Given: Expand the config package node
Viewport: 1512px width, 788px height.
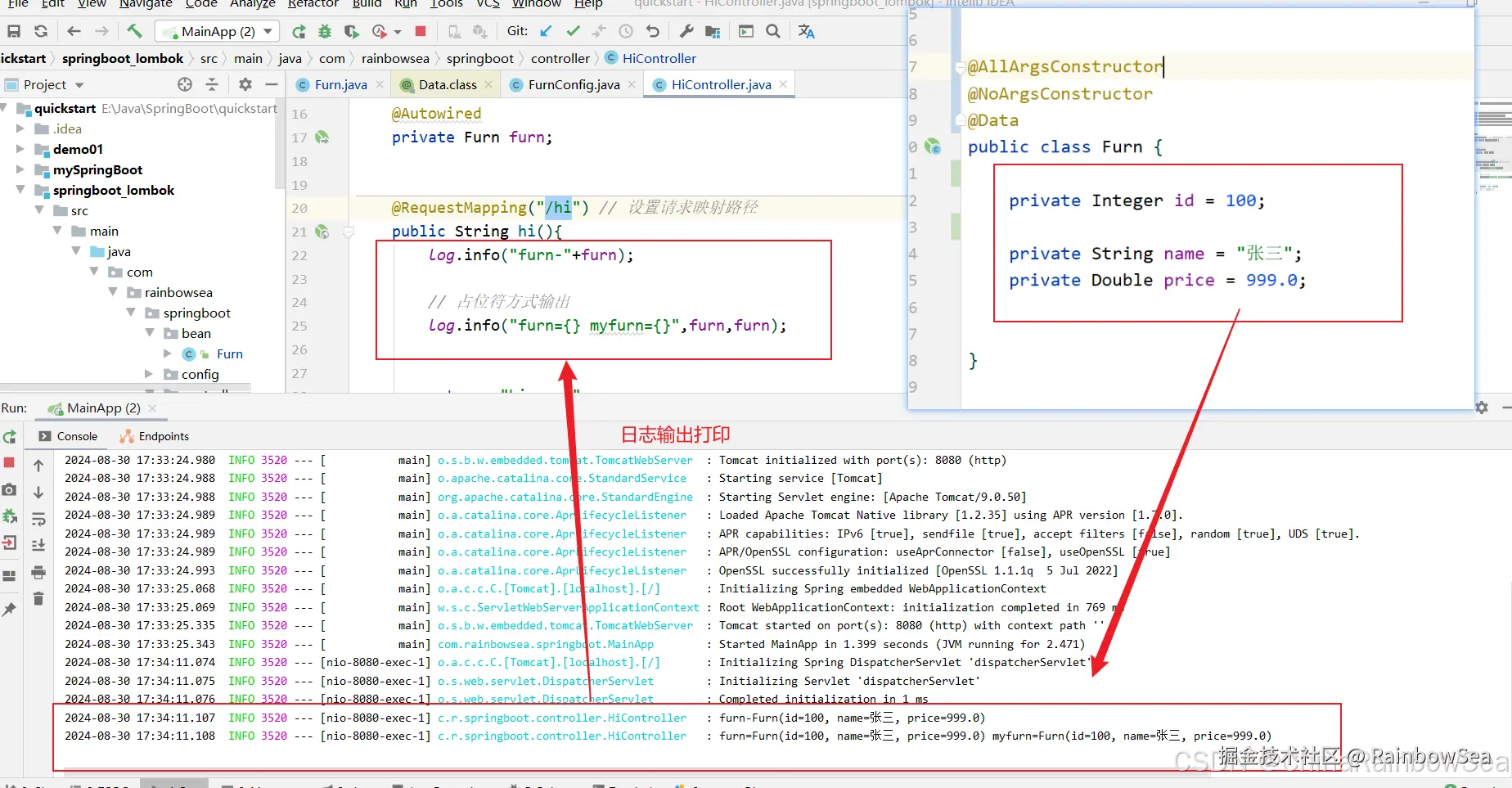Looking at the screenshot, I should [x=149, y=374].
